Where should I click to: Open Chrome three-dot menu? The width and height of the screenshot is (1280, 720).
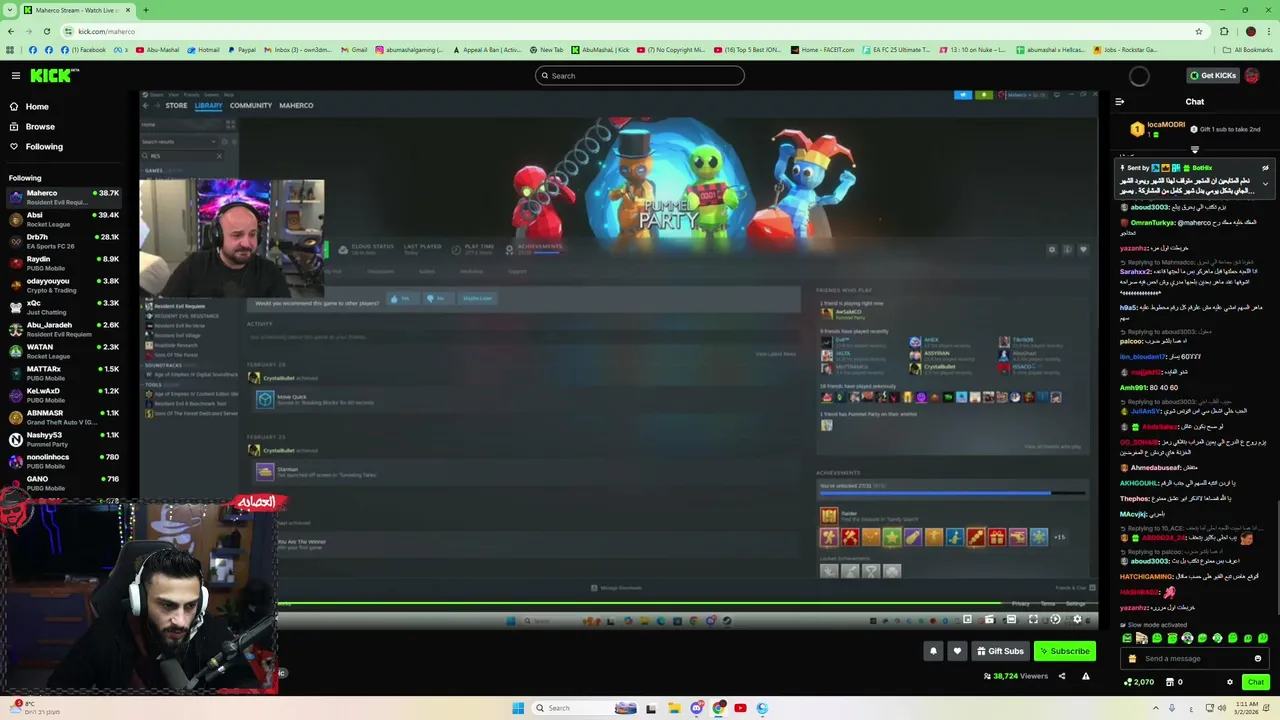1269,31
